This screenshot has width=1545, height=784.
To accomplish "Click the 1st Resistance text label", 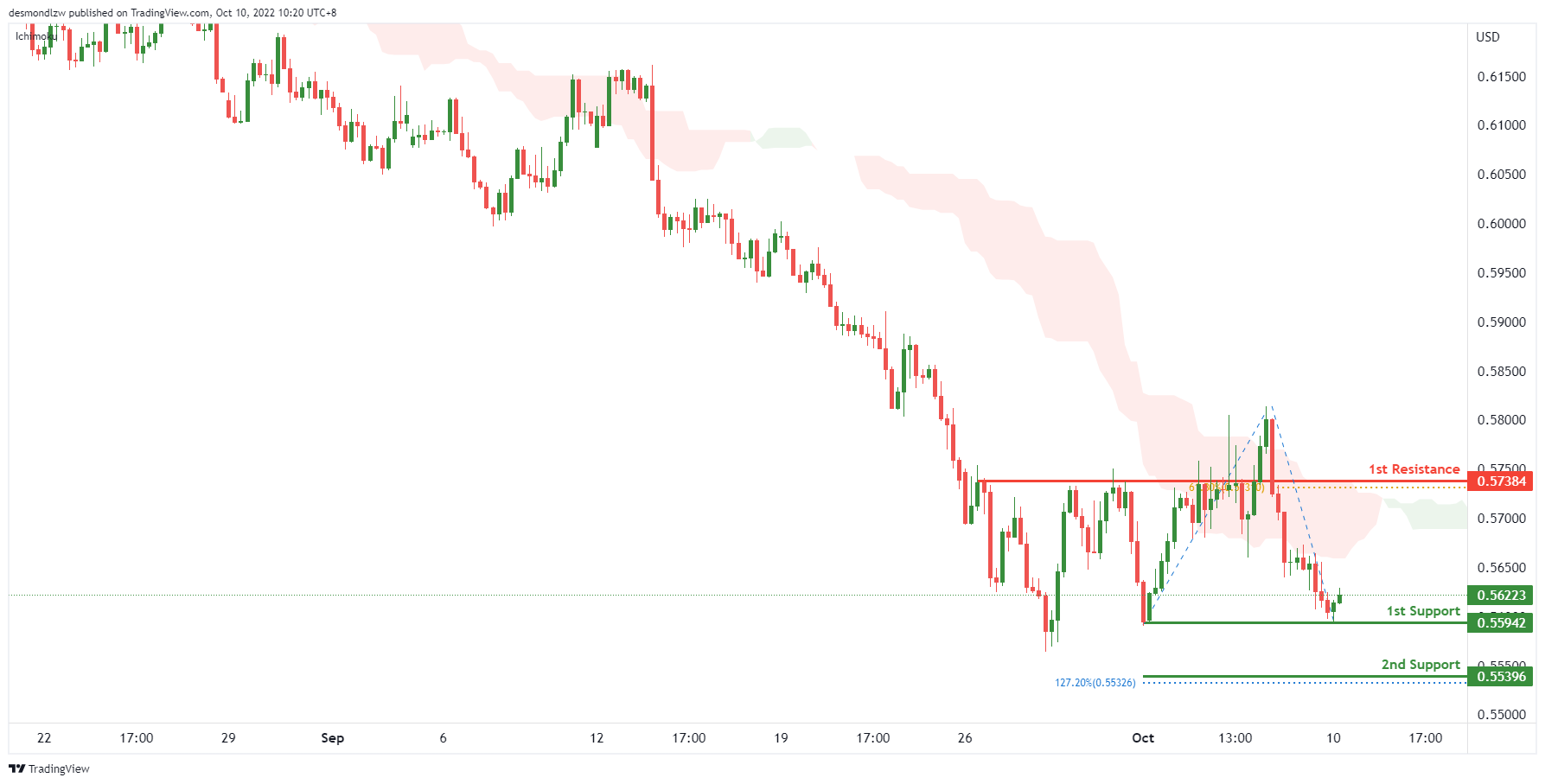I will pos(1414,469).
